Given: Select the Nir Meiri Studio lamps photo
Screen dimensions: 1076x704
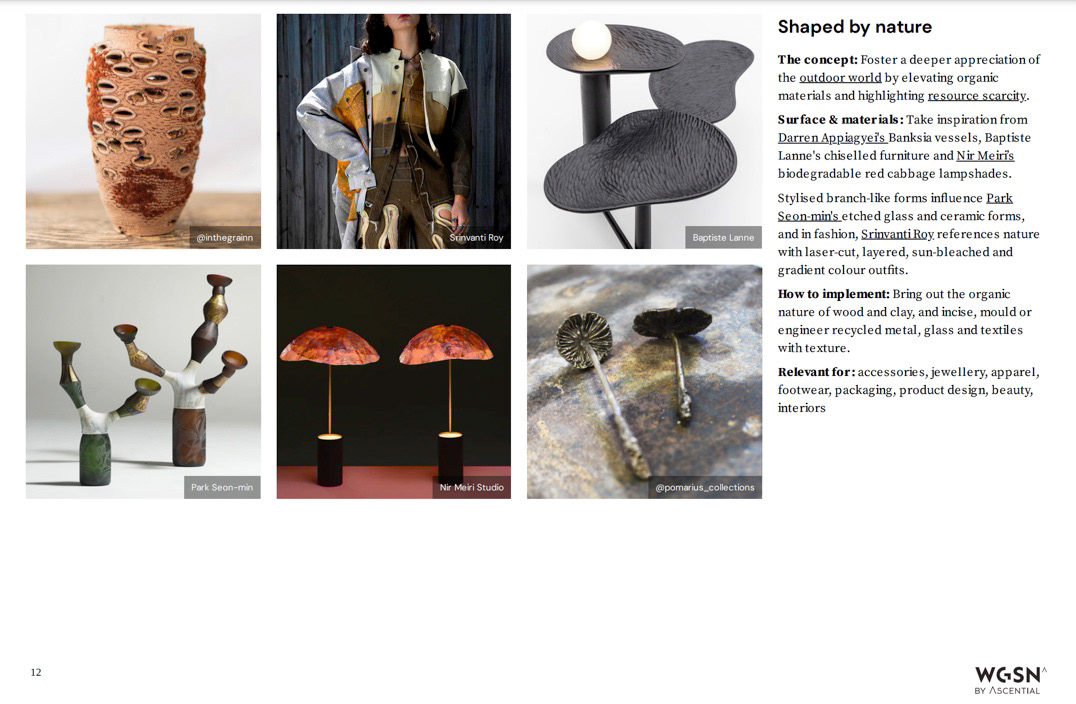Looking at the screenshot, I should tap(394, 382).
